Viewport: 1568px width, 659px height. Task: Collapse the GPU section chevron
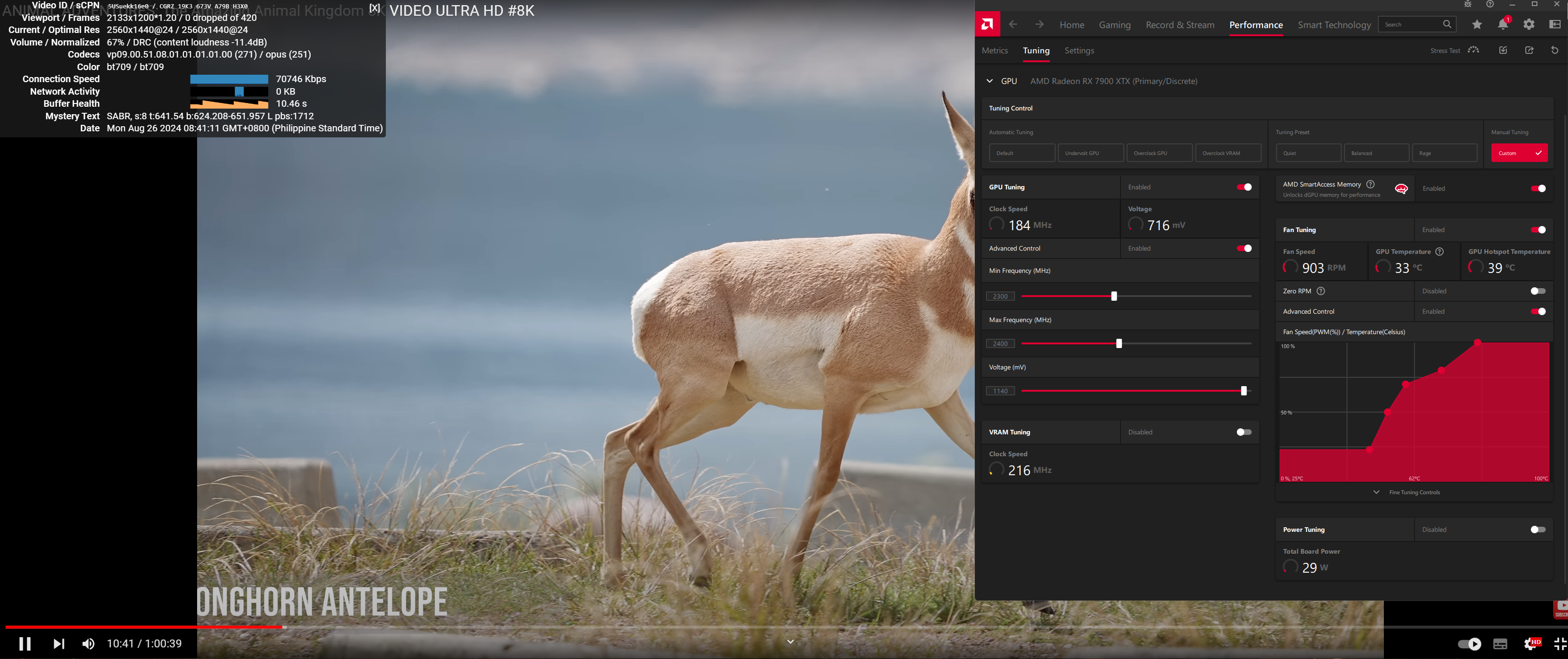(990, 81)
